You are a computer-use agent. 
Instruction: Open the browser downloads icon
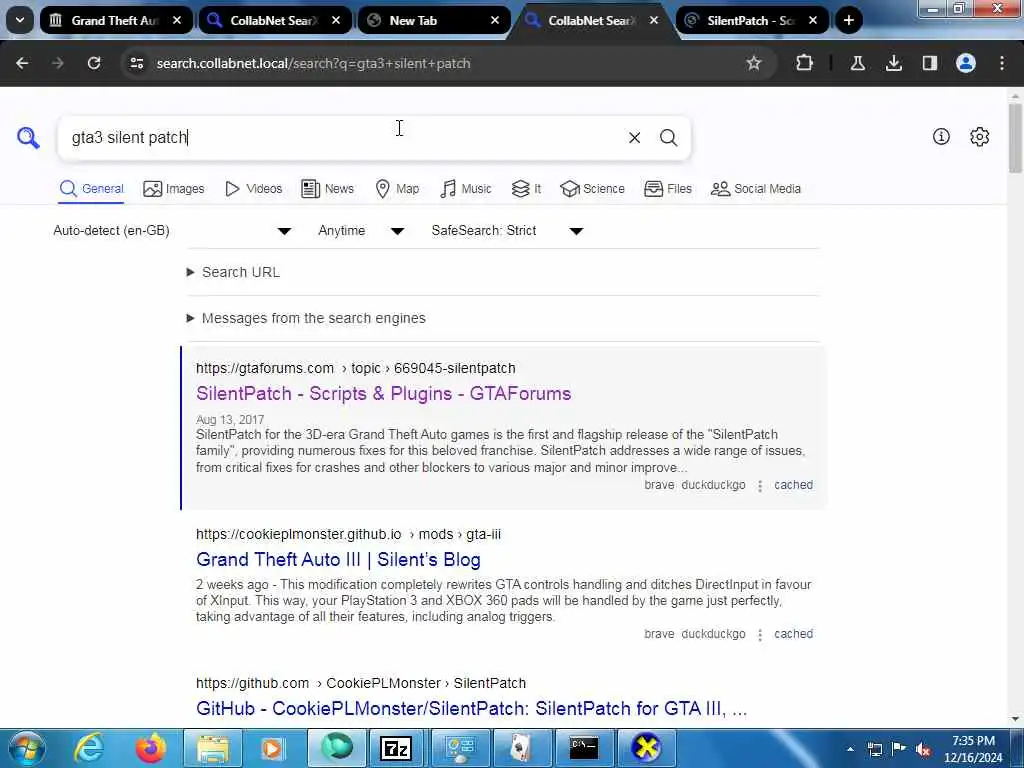tap(893, 63)
